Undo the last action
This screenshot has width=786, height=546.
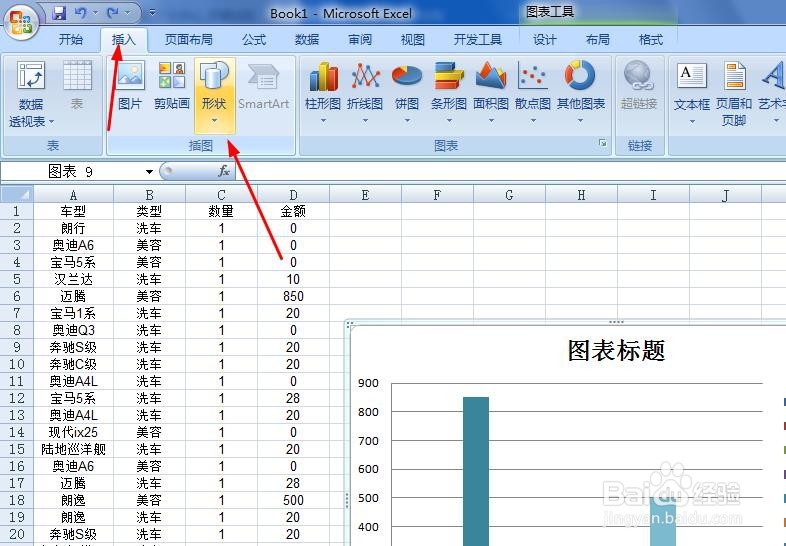[x=80, y=13]
